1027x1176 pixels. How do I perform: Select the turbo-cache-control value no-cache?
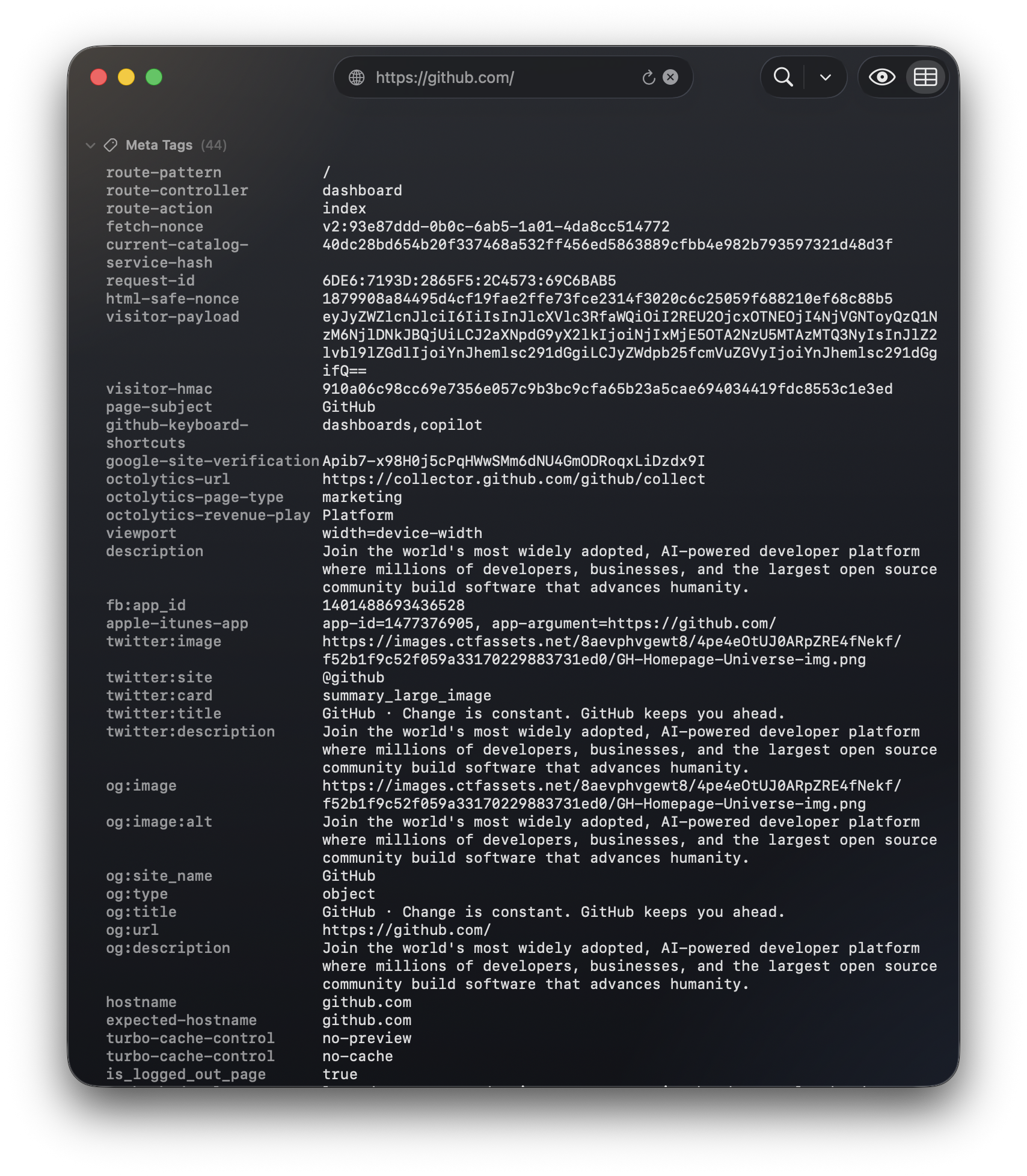[358, 1056]
